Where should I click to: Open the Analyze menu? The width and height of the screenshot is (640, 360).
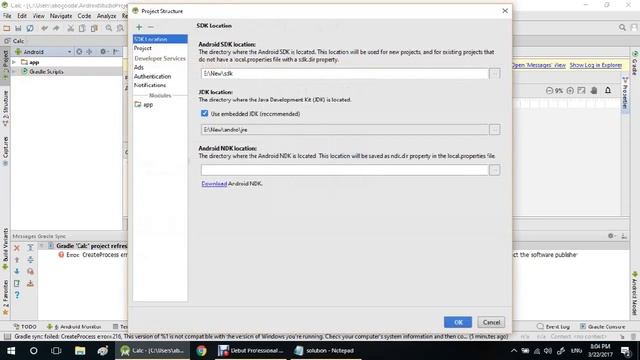pyautogui.click(x=107, y=16)
